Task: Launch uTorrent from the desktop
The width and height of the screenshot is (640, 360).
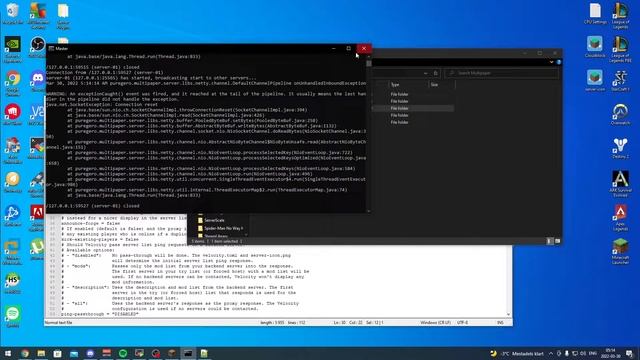Action: pos(37,249)
